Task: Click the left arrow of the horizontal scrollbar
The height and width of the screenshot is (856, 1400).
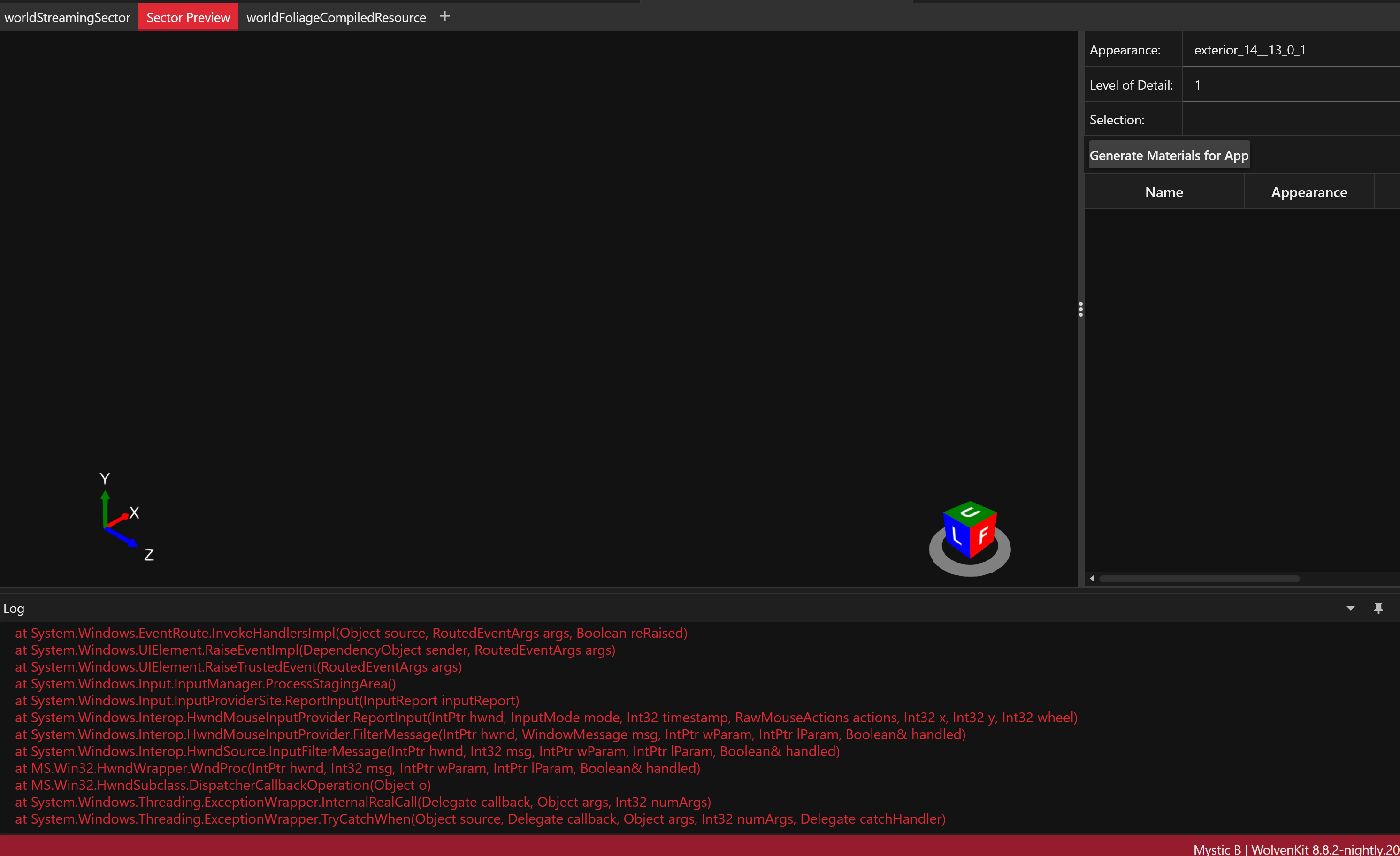Action: pos(1092,578)
